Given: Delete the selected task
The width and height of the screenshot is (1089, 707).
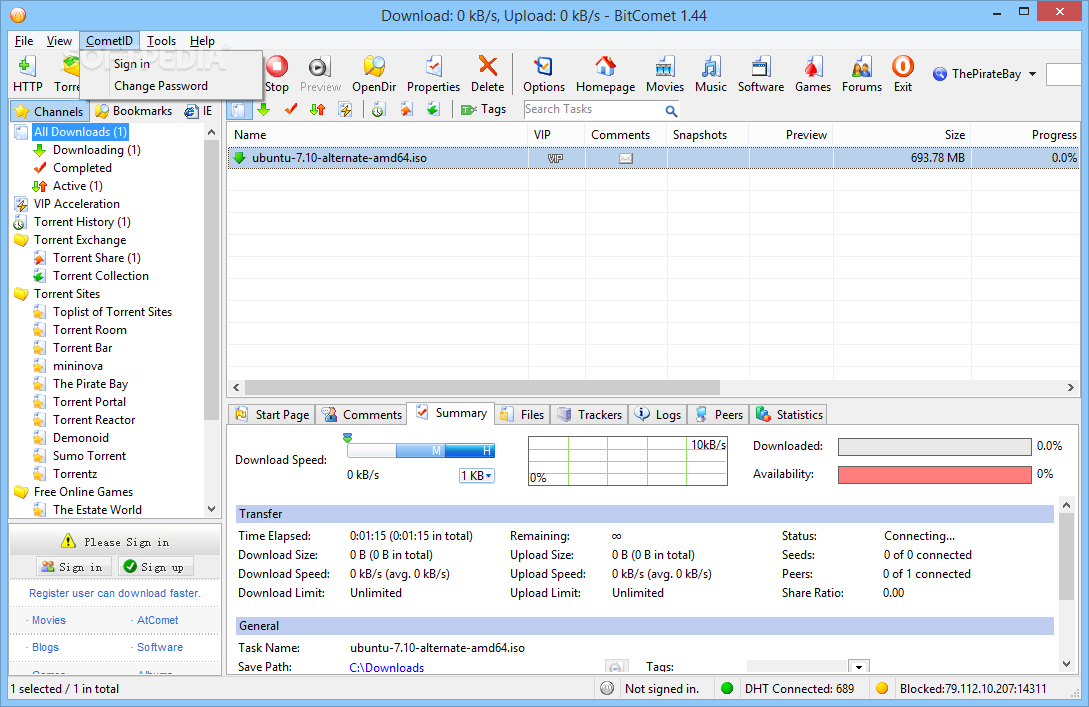Looking at the screenshot, I should (x=488, y=74).
